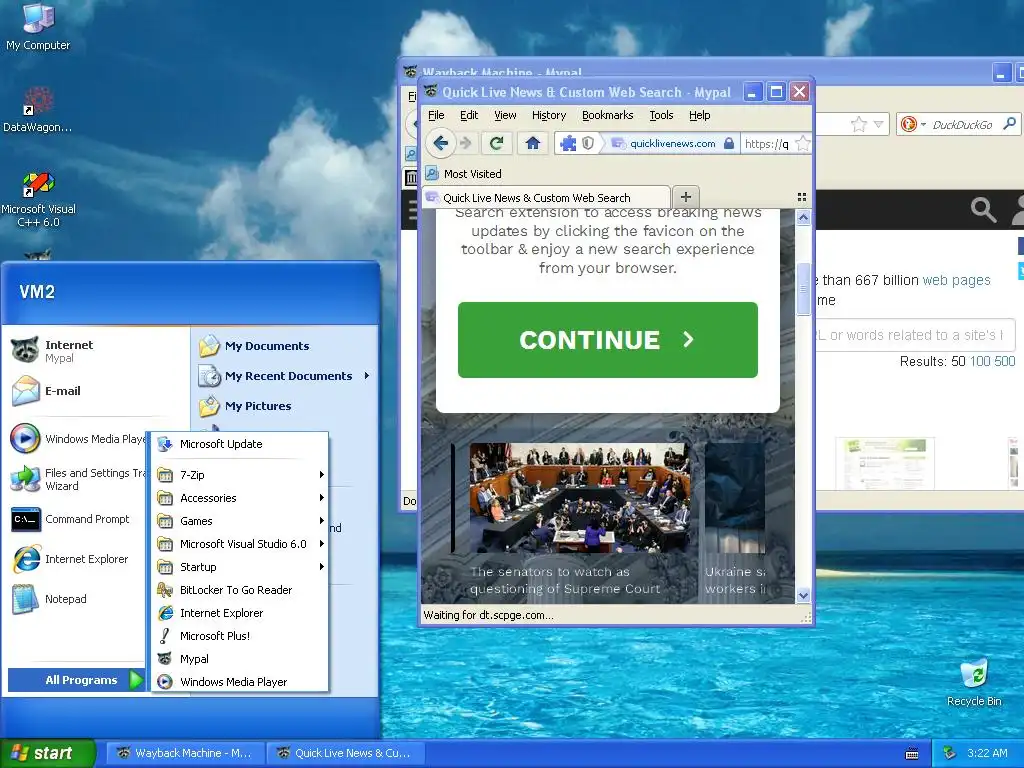Click the Wayback Machine URL search field
This screenshot has height=768, width=1024.
point(914,335)
